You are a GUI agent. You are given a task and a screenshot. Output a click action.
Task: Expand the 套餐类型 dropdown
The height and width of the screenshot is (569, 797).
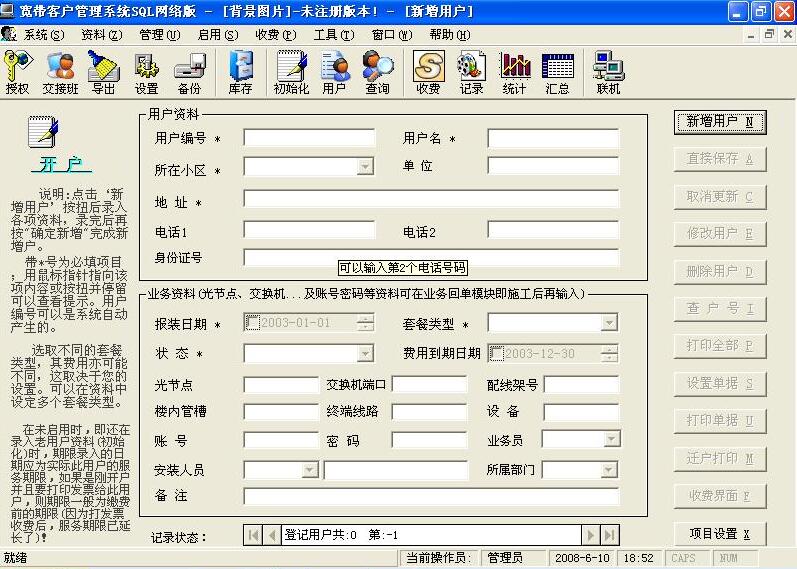click(609, 322)
